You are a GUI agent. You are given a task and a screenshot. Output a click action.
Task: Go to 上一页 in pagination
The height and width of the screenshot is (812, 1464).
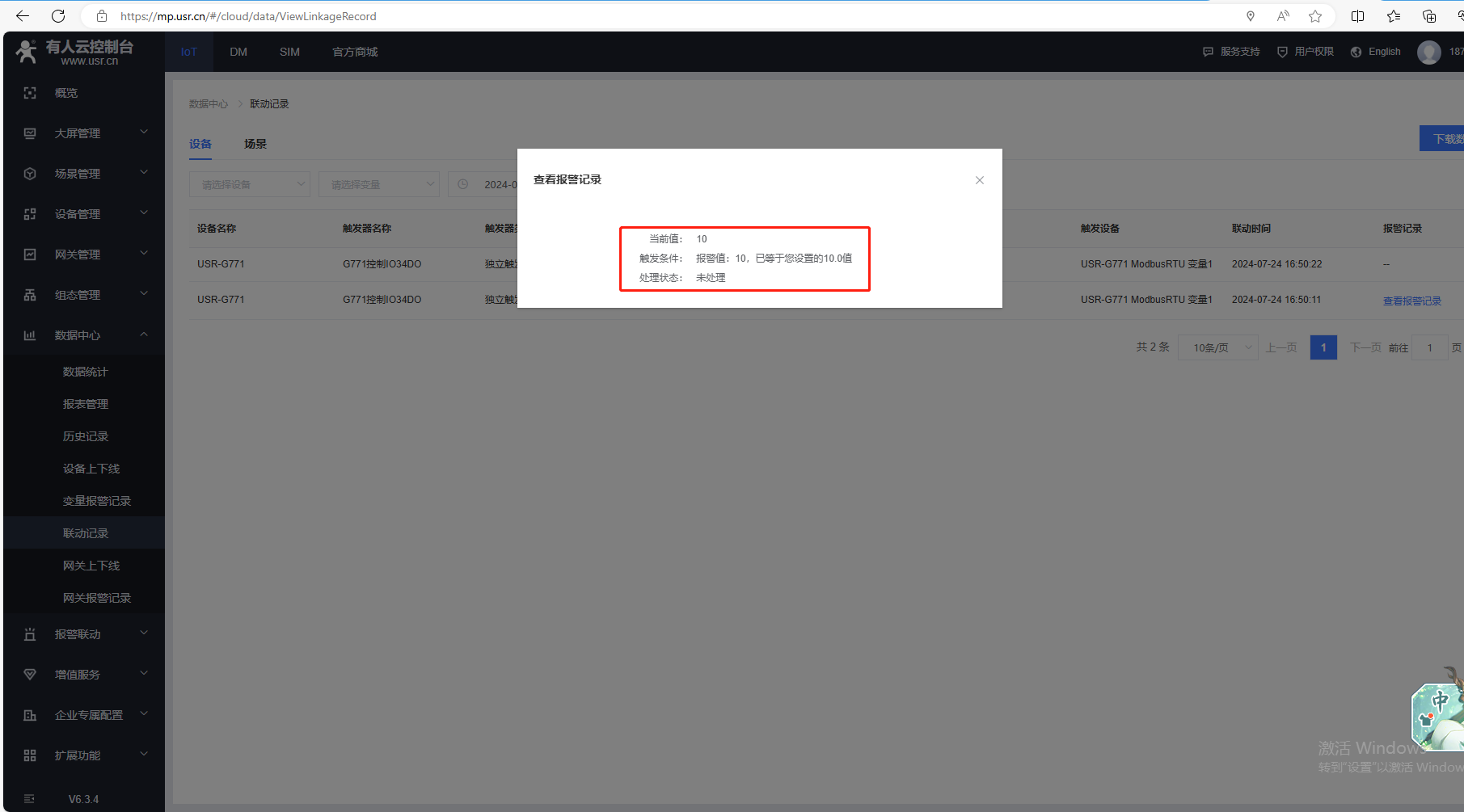point(1281,347)
